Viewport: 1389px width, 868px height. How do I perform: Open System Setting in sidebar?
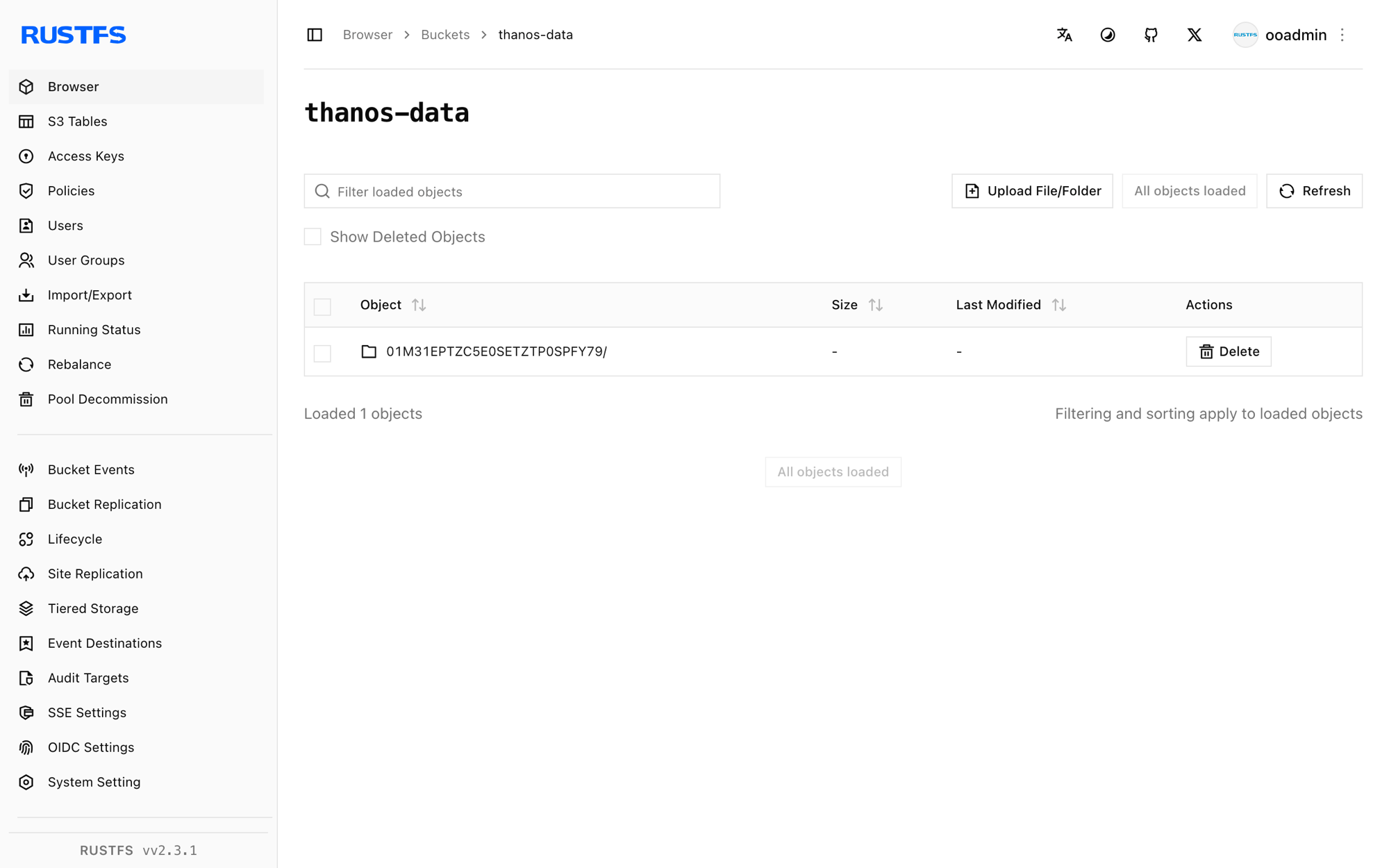pyautogui.click(x=136, y=783)
